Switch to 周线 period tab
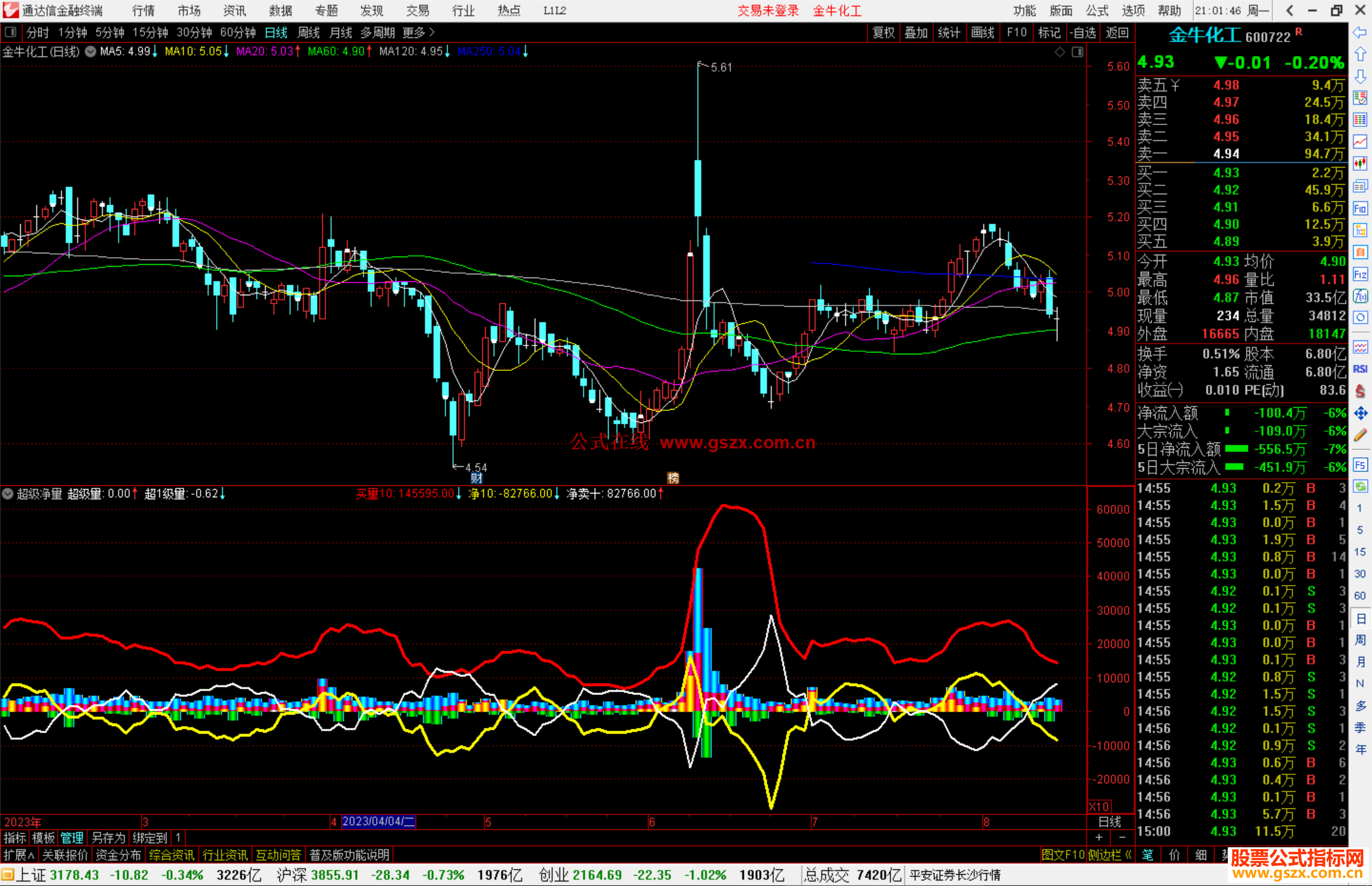This screenshot has height=886, width=1372. [x=309, y=32]
